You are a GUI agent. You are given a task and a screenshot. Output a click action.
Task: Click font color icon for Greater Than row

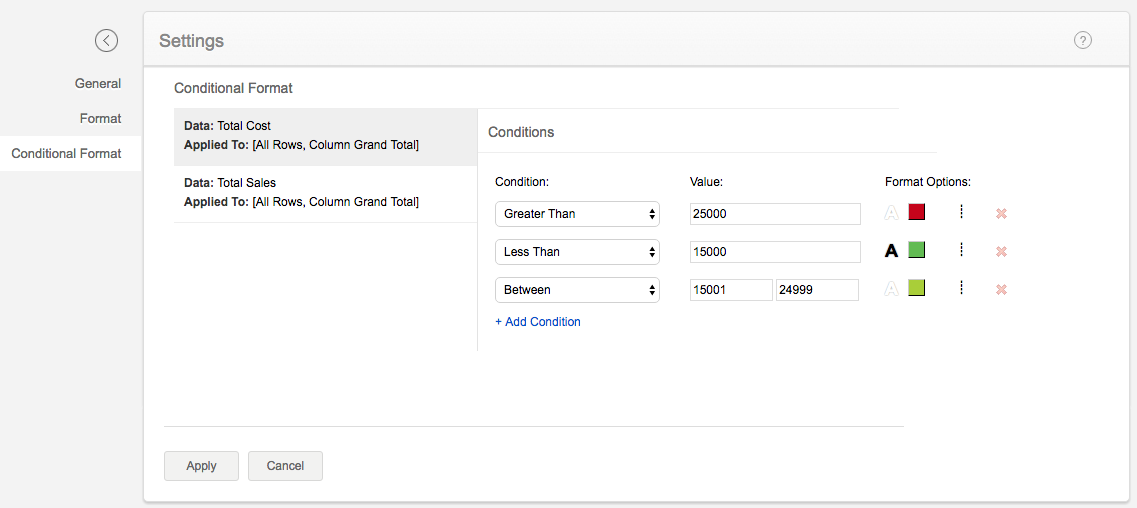[x=891, y=213]
